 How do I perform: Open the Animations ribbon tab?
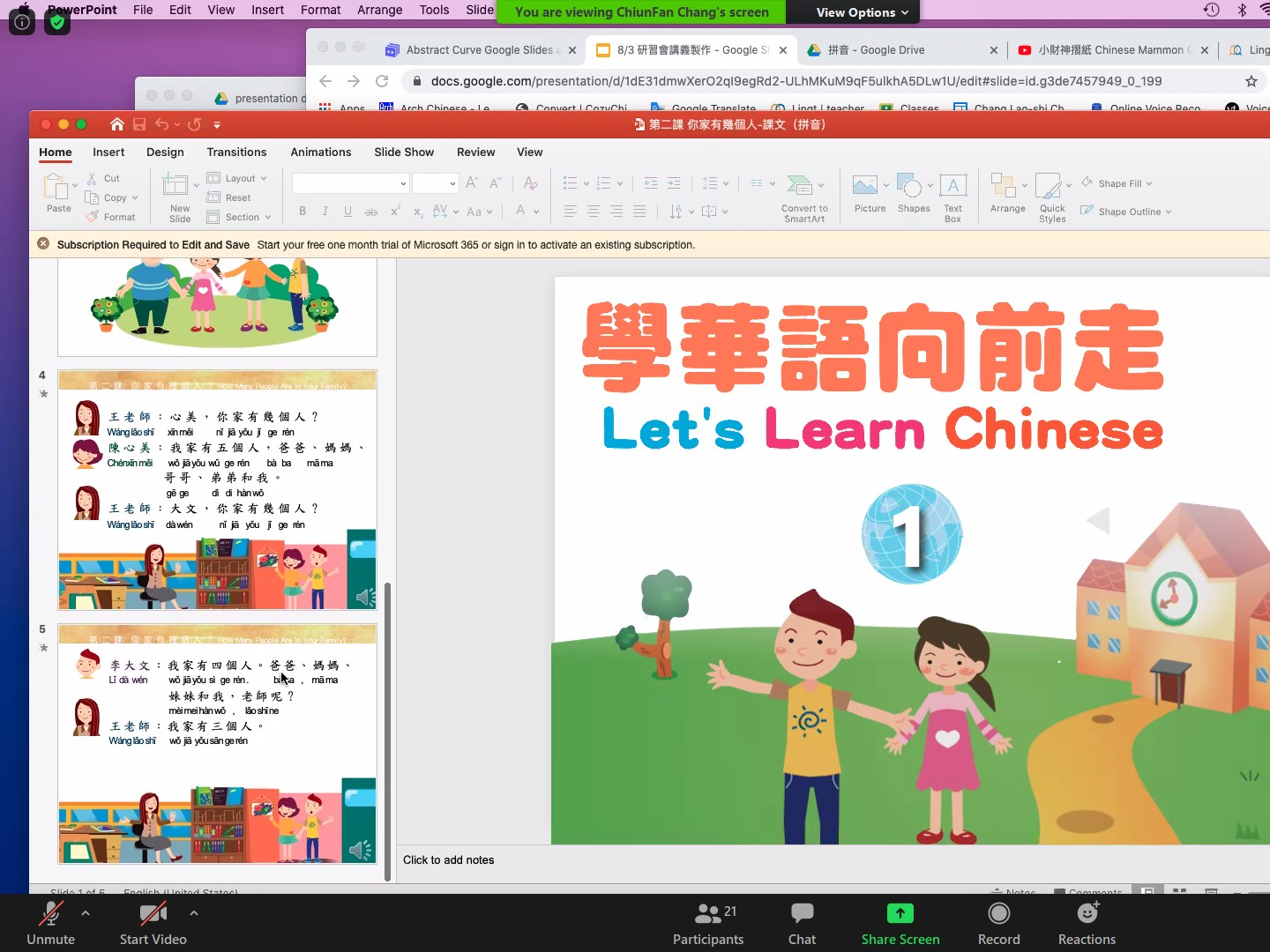[321, 152]
